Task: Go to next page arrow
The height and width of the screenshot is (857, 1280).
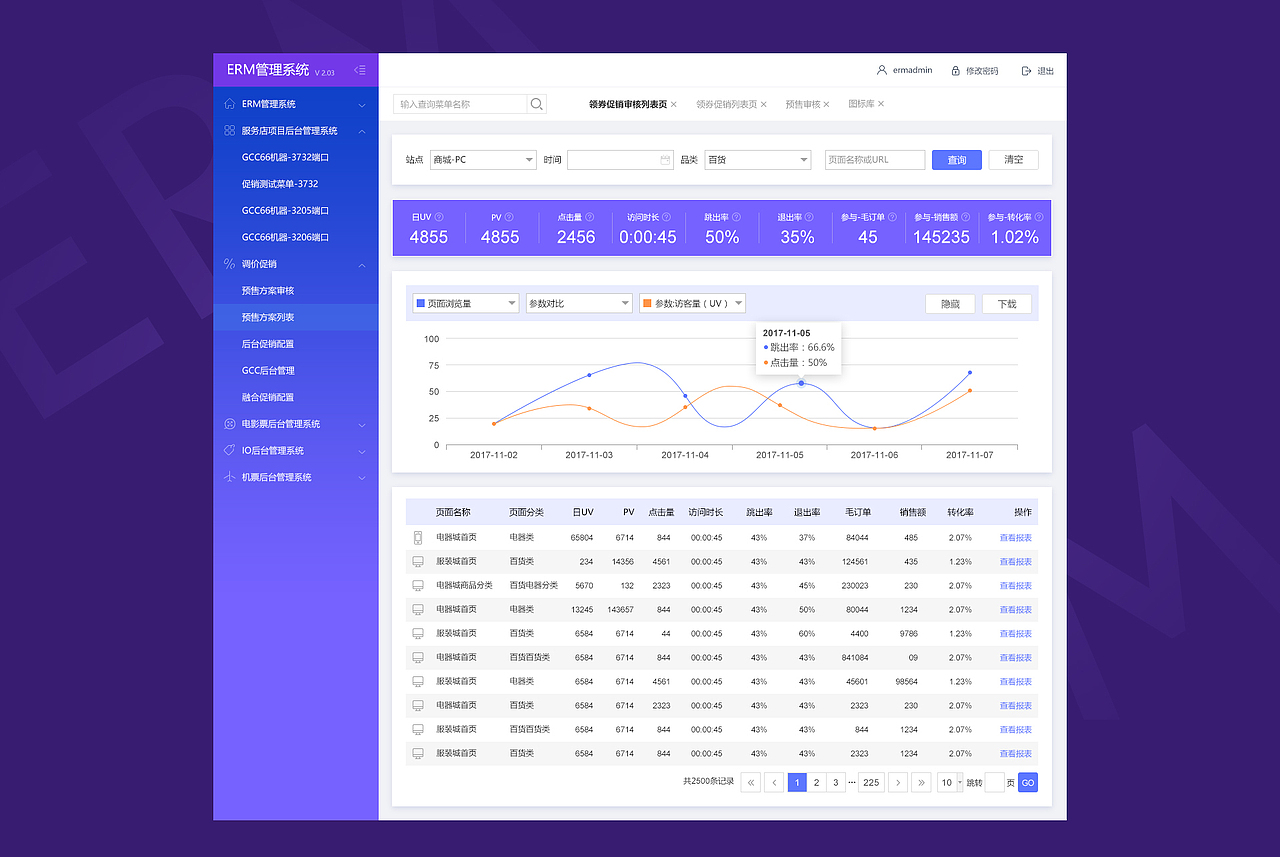Action: (898, 783)
